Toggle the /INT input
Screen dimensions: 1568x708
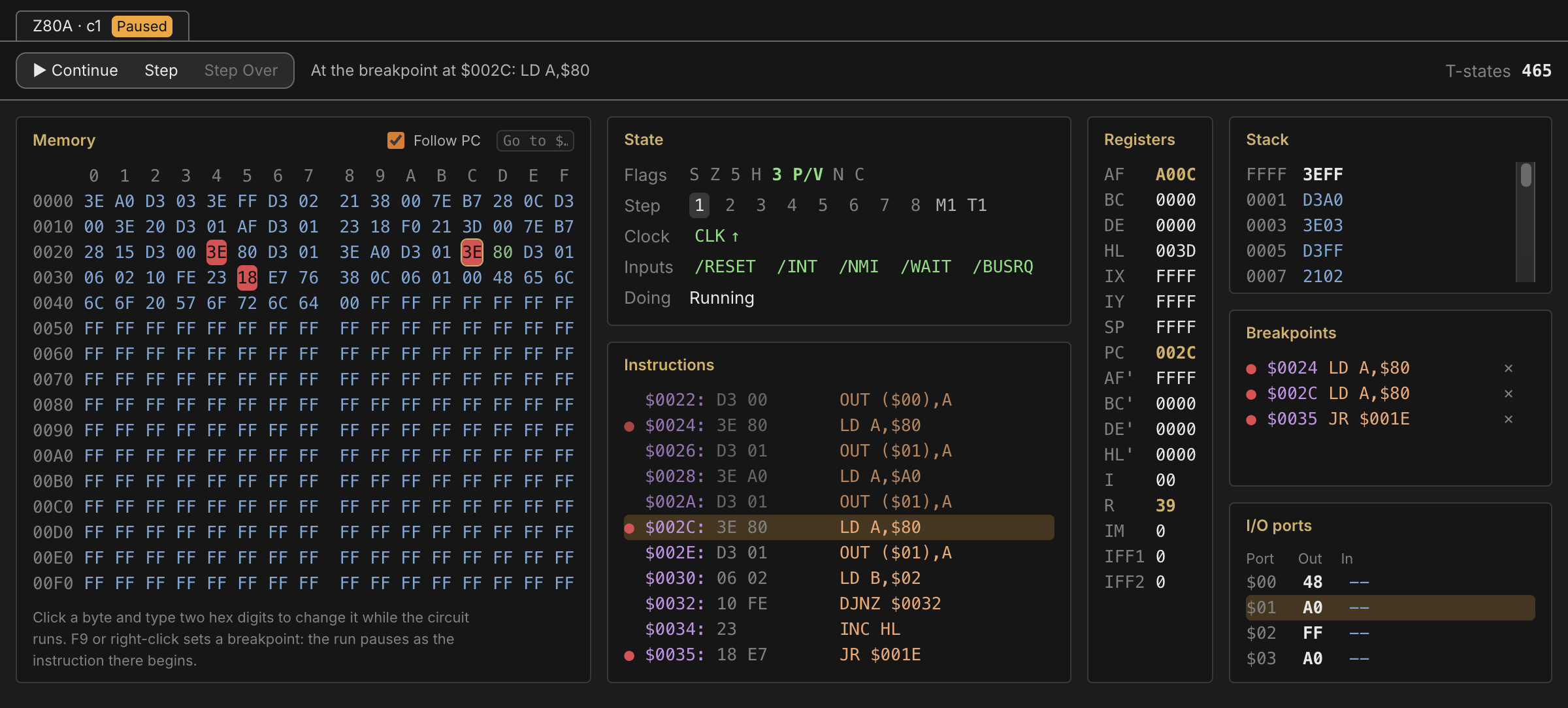pos(796,266)
